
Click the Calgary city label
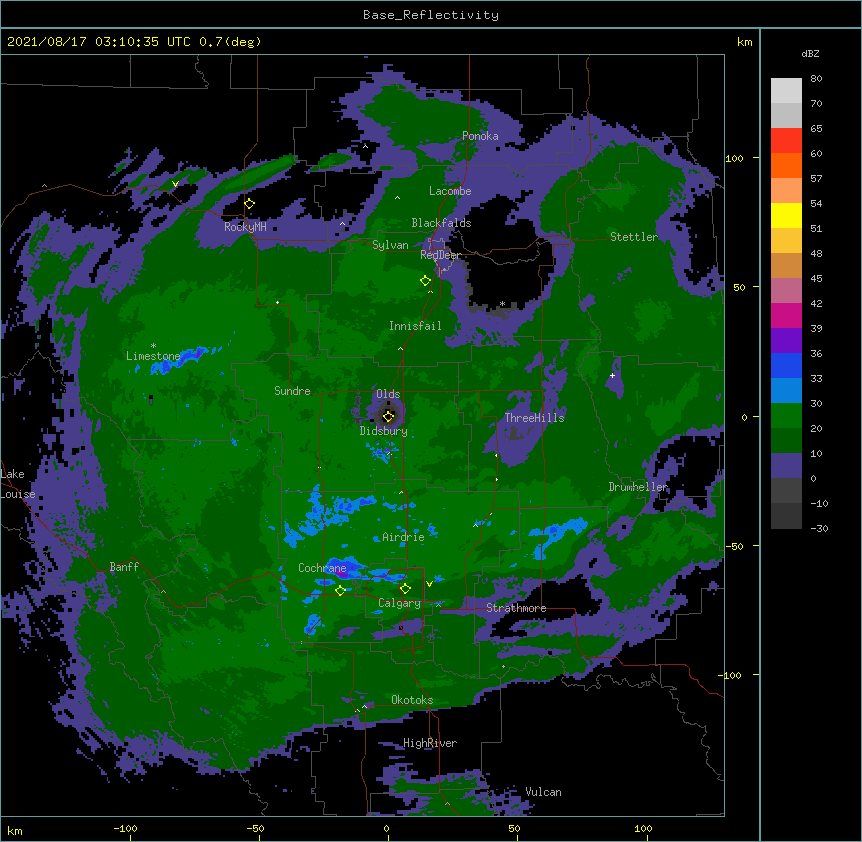[x=400, y=603]
